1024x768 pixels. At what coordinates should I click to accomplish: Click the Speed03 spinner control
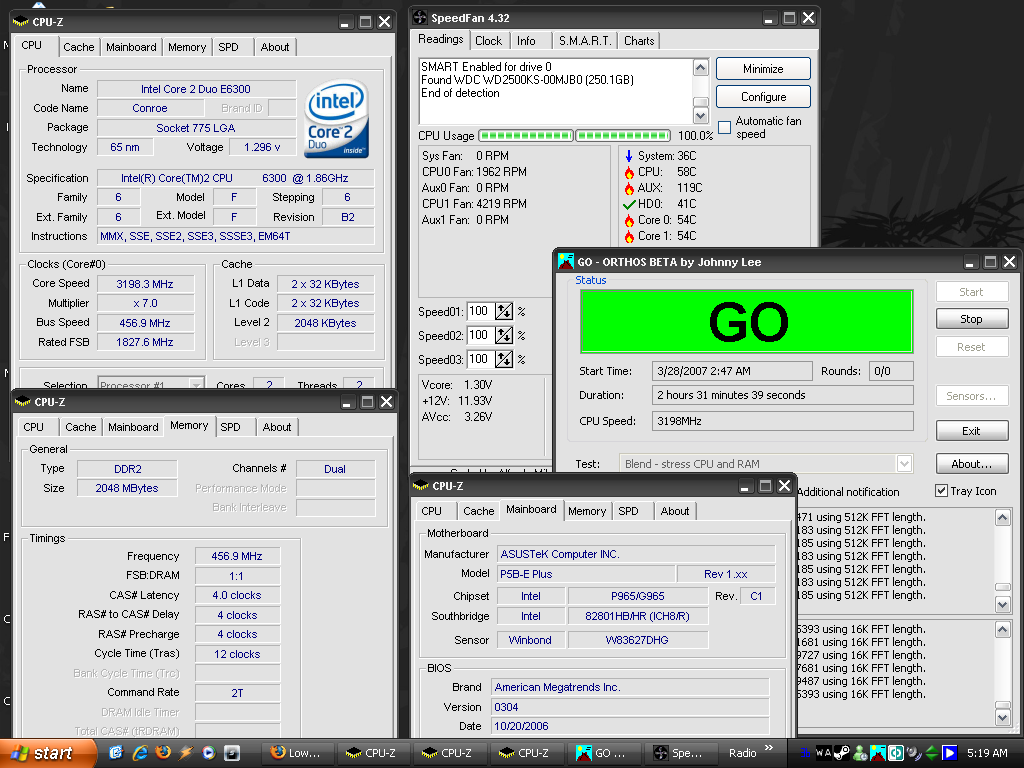[504, 359]
